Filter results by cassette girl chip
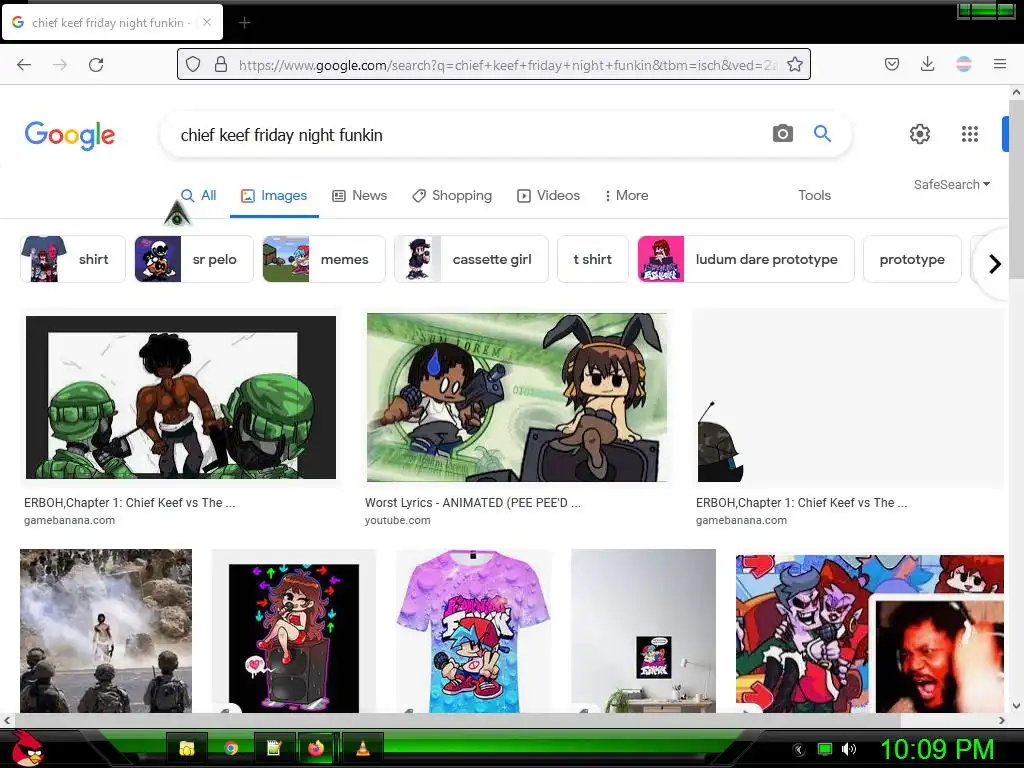 (472, 259)
